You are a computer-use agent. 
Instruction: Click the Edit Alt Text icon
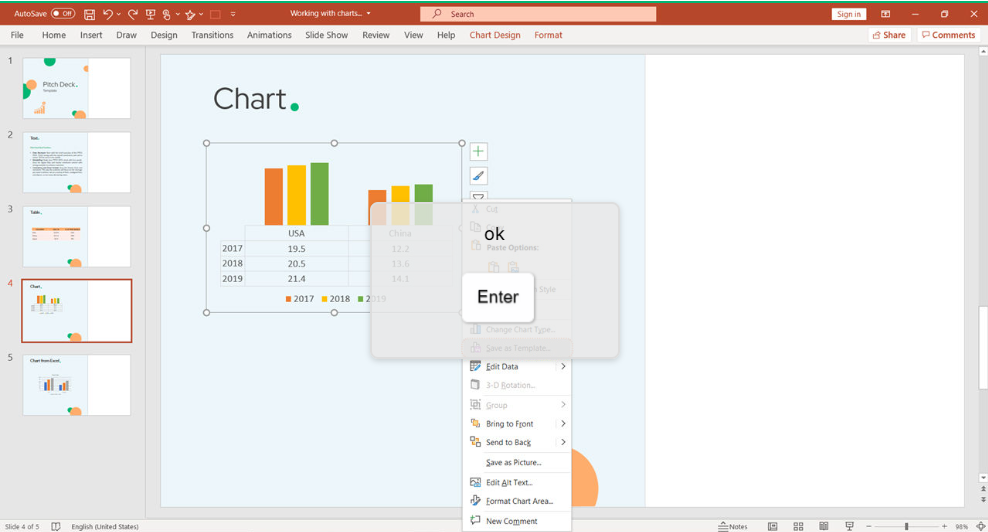475,482
